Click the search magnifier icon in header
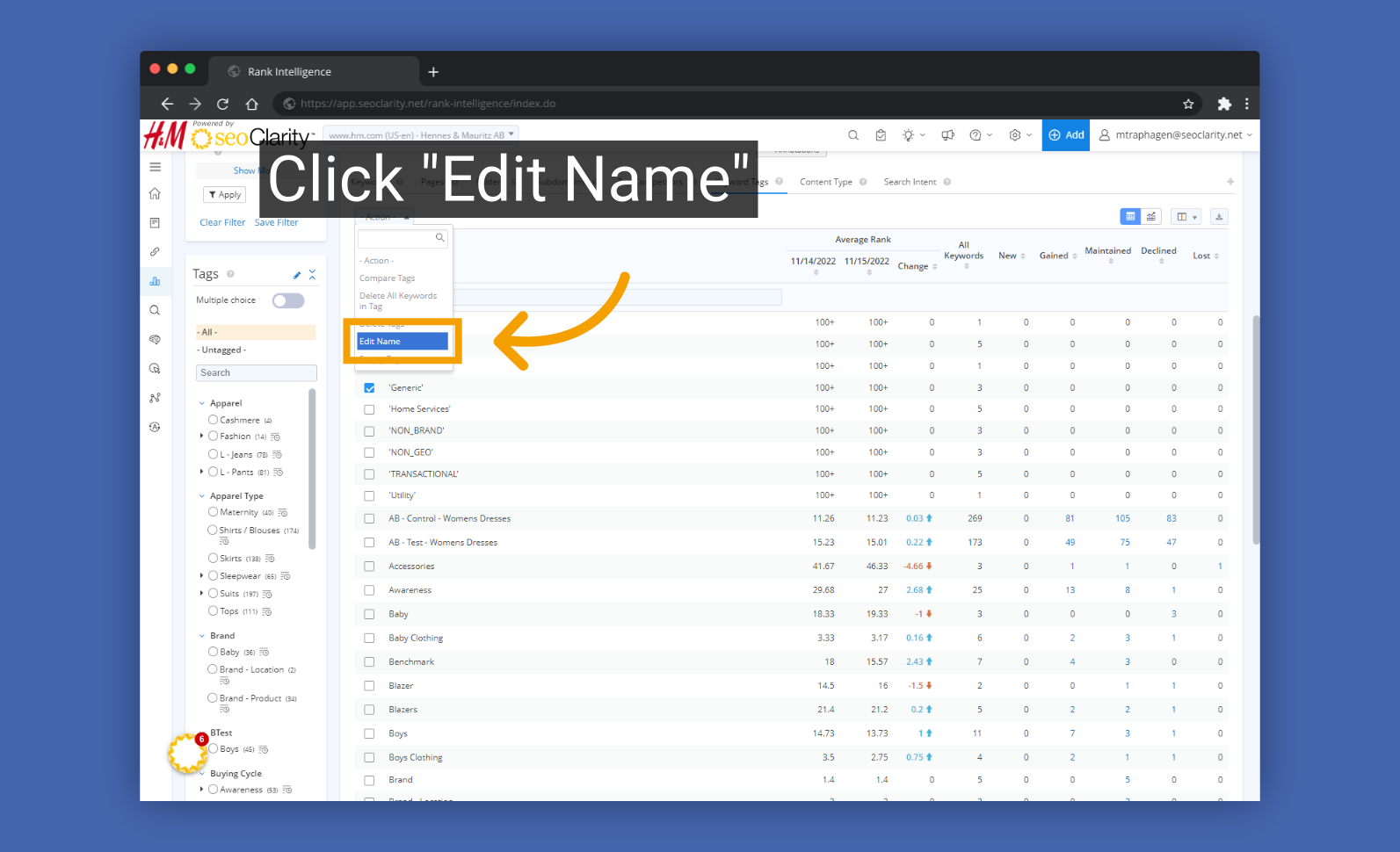 click(852, 135)
